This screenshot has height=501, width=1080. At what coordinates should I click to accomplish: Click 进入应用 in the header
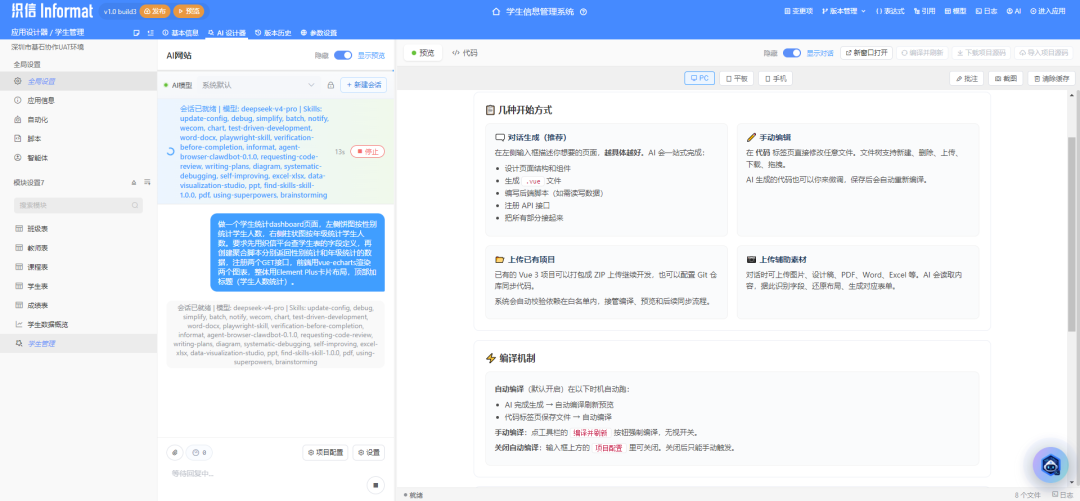(x=1047, y=12)
